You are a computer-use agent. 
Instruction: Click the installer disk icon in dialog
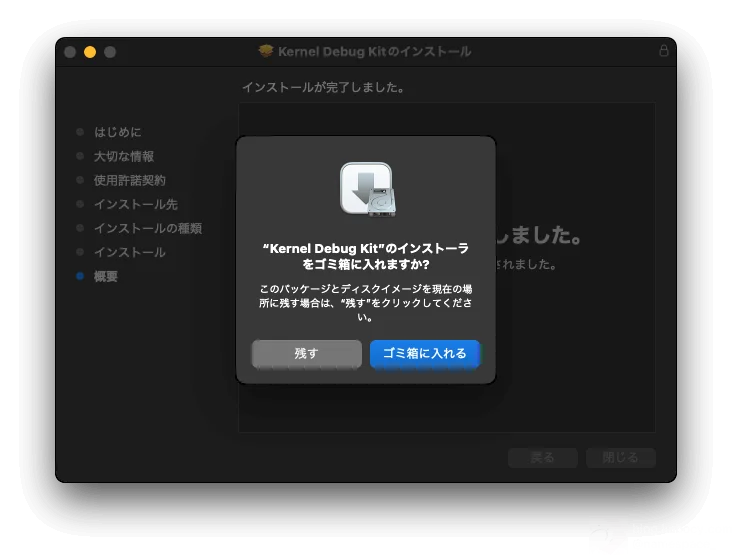pyautogui.click(x=366, y=188)
